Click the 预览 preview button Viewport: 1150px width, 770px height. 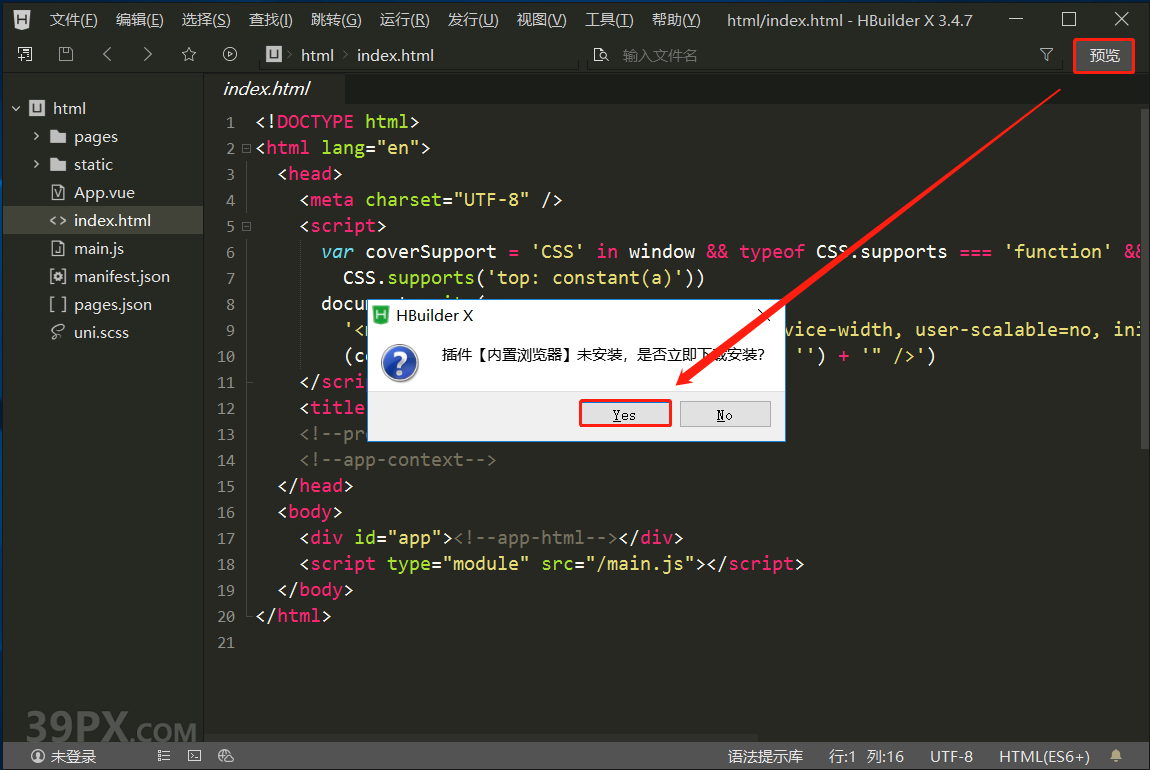(1104, 56)
